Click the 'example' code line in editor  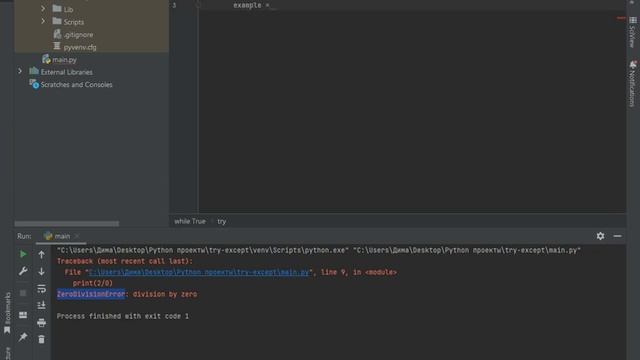coord(251,5)
